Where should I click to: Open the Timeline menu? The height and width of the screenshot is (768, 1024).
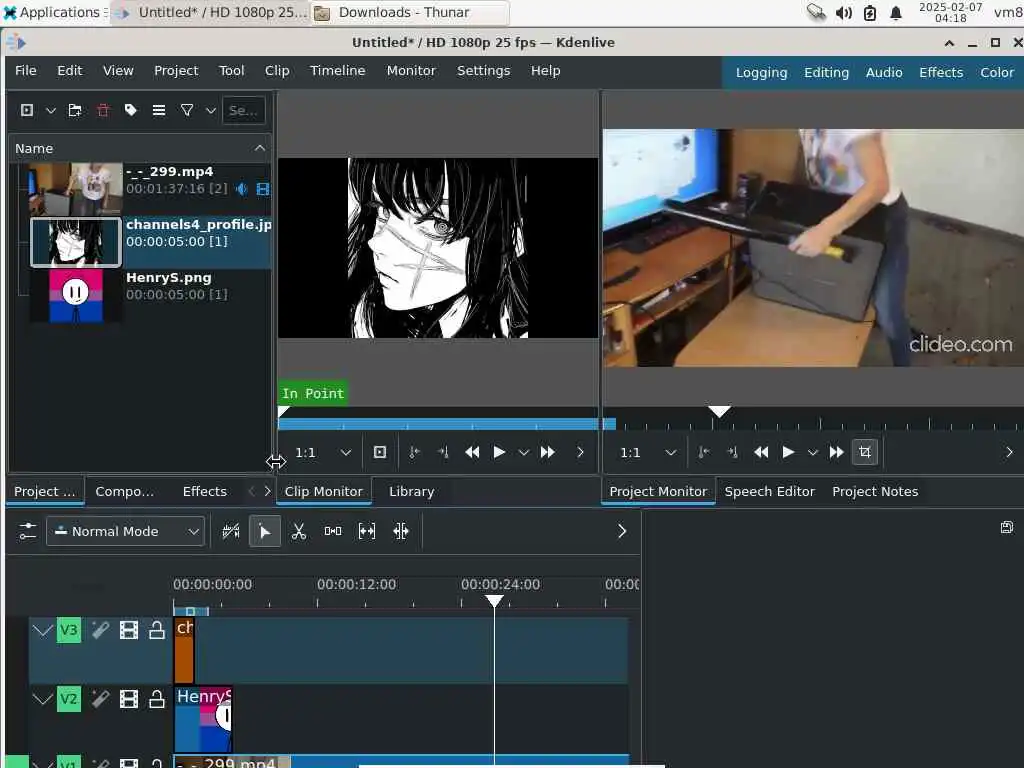338,71
